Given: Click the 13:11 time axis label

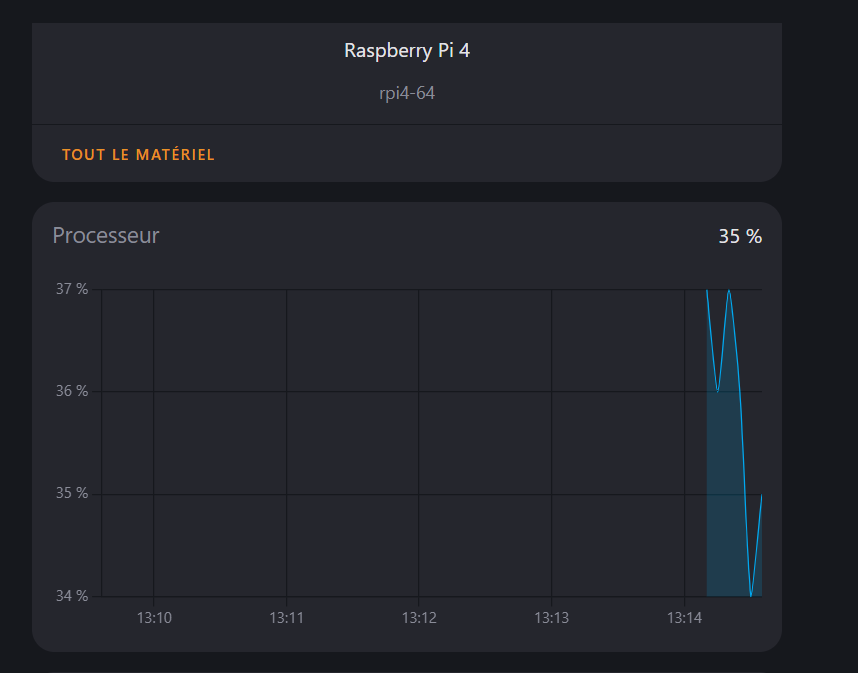Looking at the screenshot, I should (x=286, y=618).
